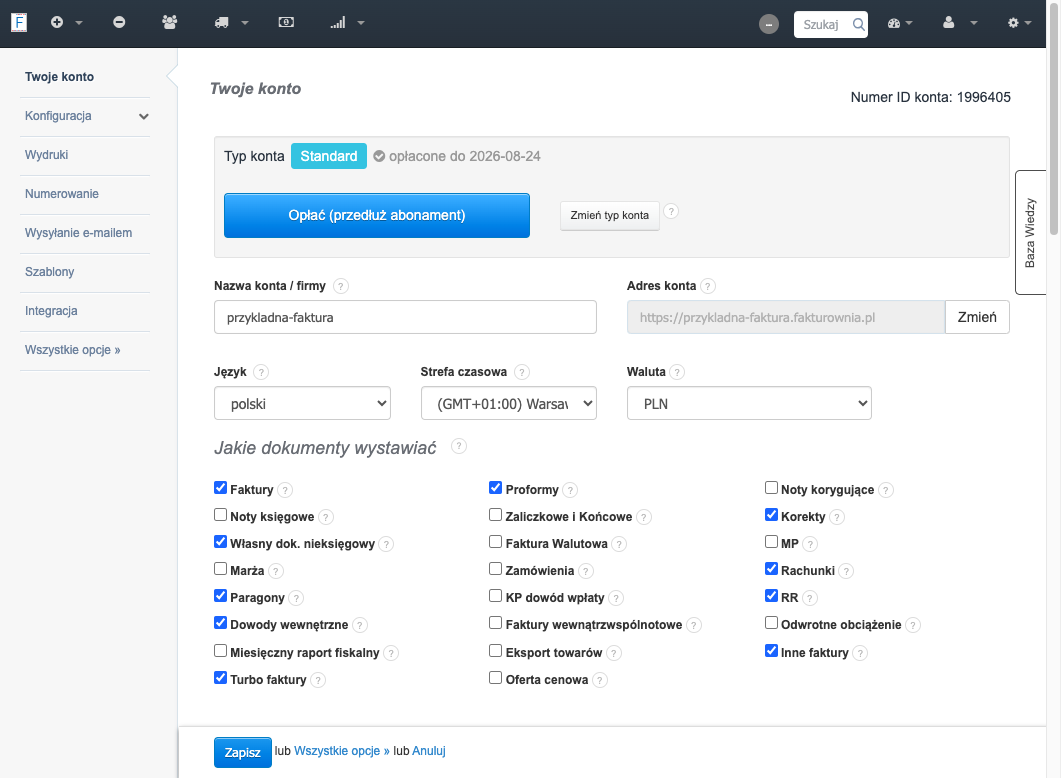Open the truck warehouse icon menu
Viewport: 1061px width, 778px height.
(x=222, y=23)
